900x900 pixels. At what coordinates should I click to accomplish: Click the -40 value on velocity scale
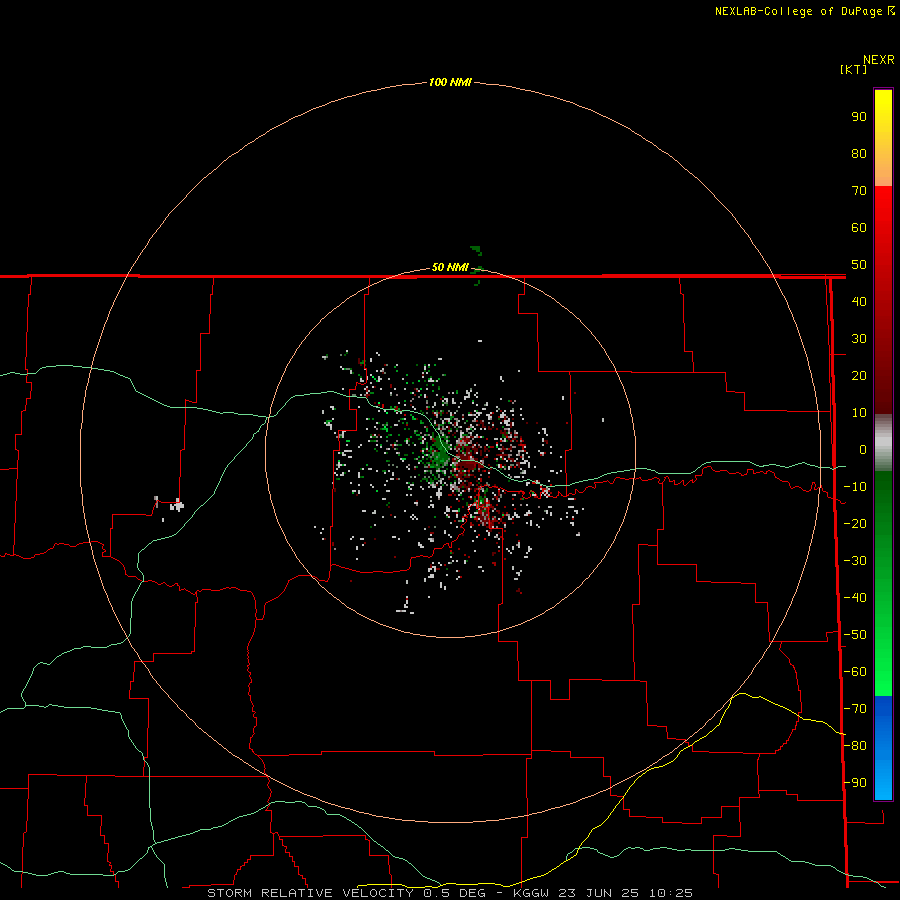[855, 598]
